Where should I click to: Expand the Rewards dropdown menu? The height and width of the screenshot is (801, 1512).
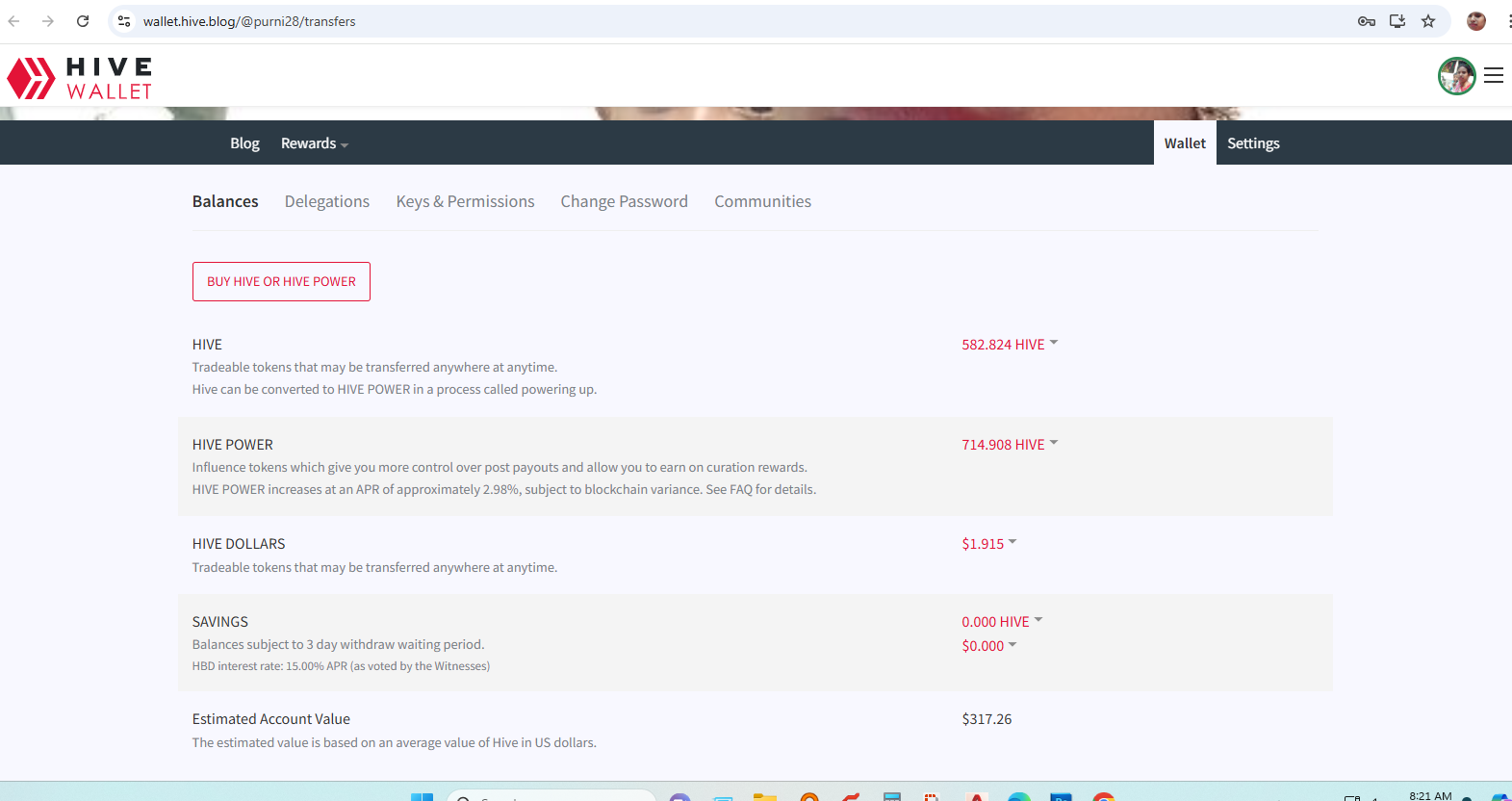(314, 143)
